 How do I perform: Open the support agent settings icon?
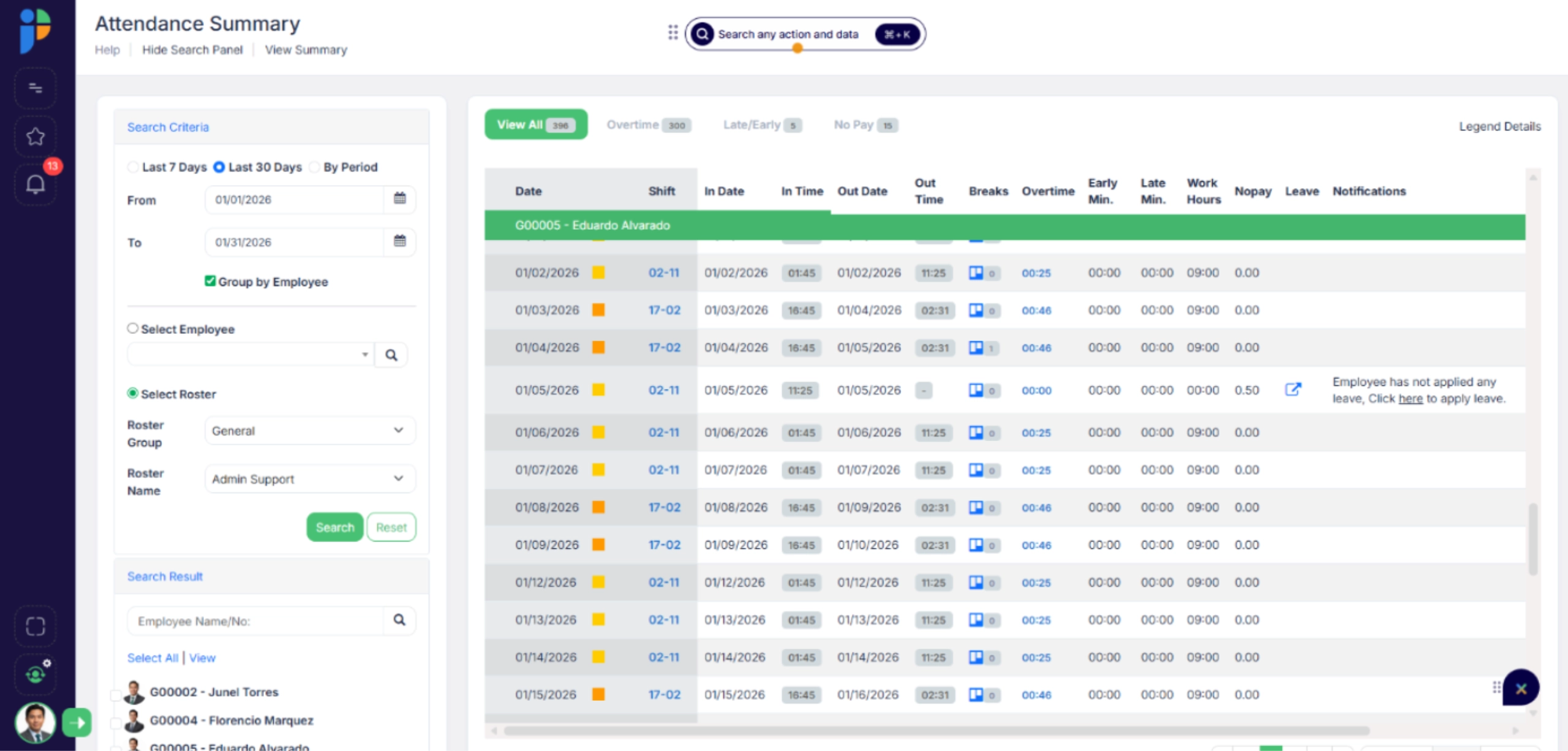pos(36,674)
